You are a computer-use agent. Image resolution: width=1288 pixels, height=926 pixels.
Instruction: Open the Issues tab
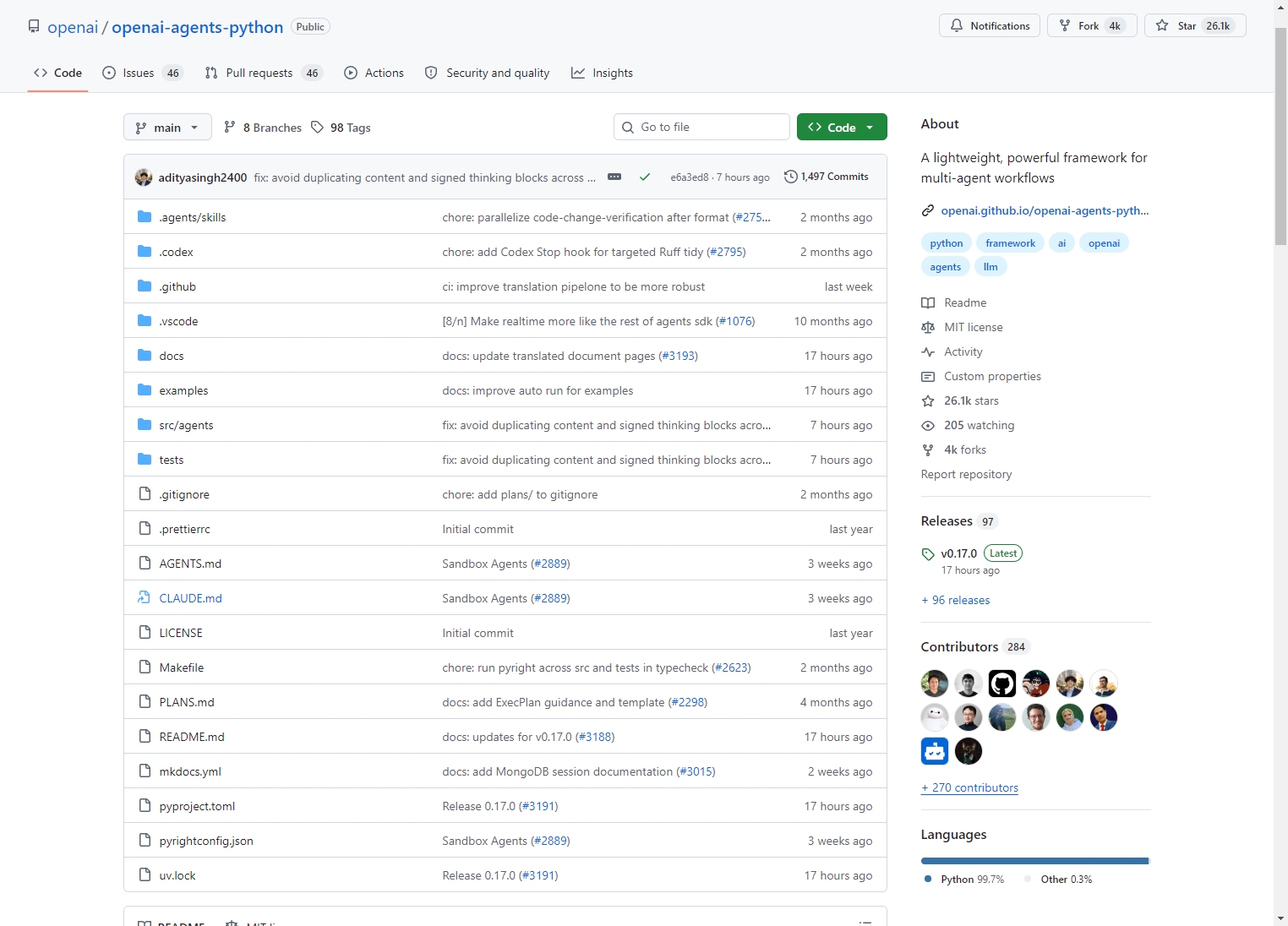tap(142, 73)
